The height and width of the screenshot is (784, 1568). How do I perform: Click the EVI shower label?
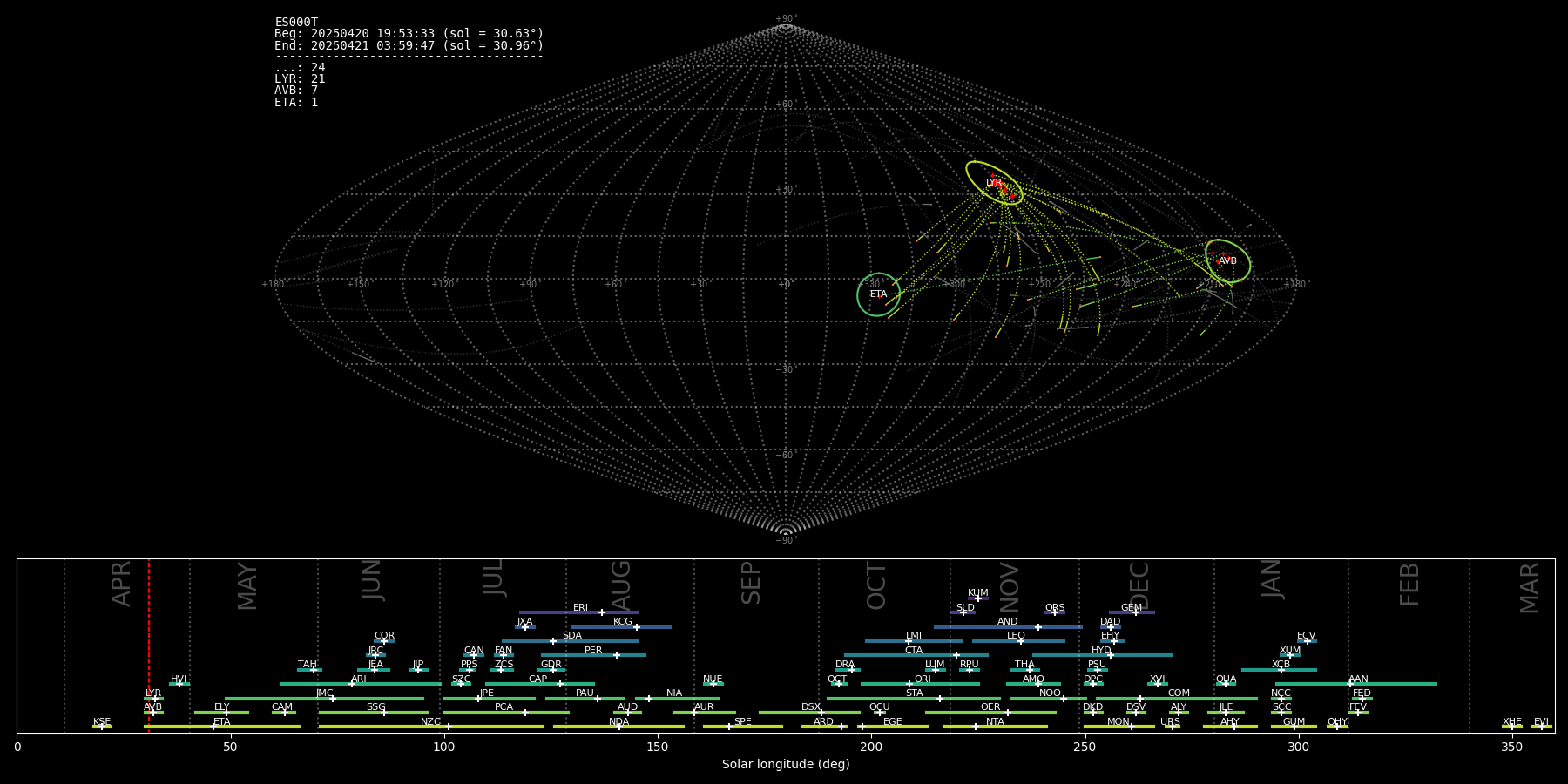click(1541, 722)
